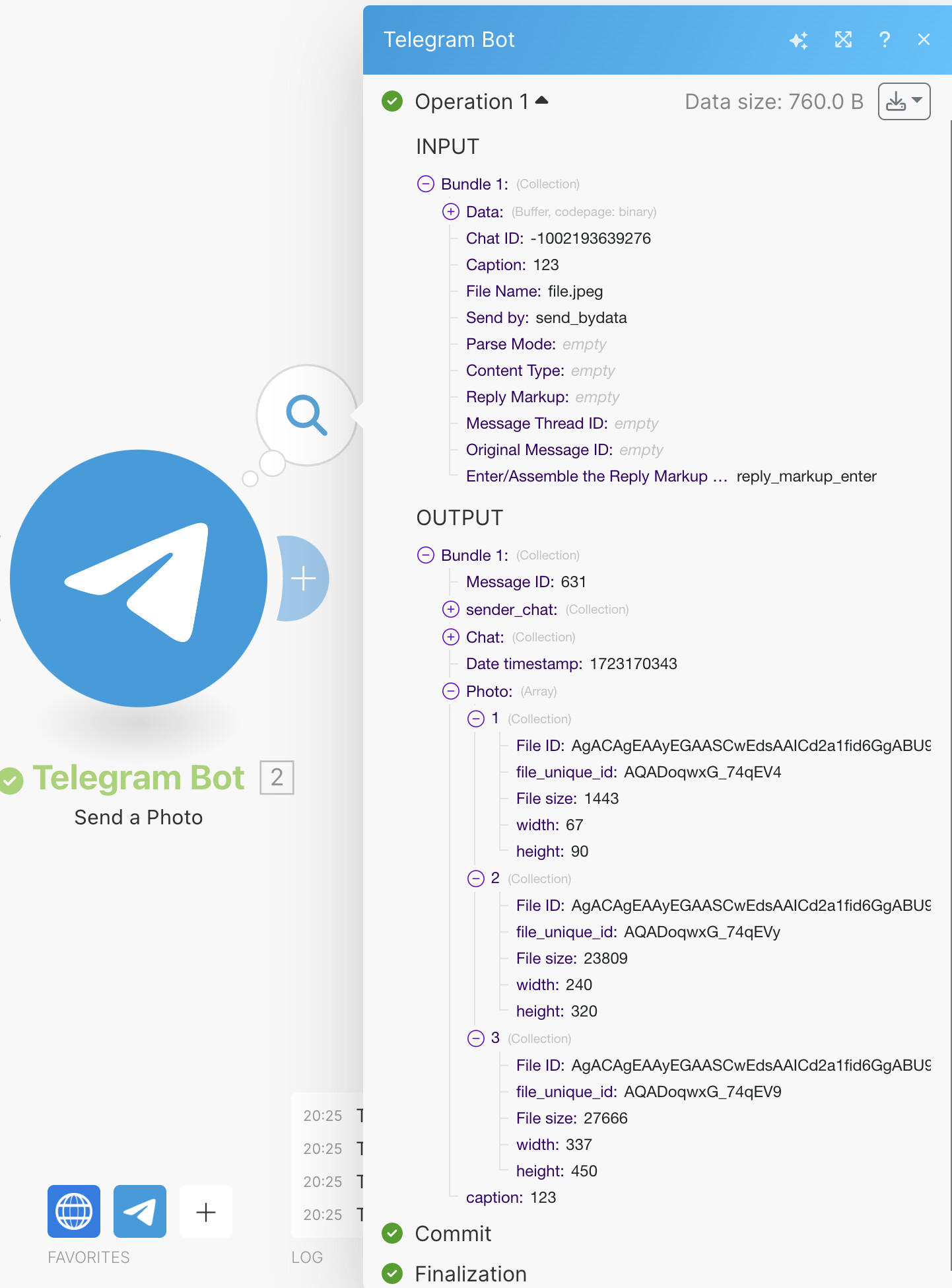Select the large Telegram Bot module circle
This screenshot has width=952, height=1288.
pos(139,579)
